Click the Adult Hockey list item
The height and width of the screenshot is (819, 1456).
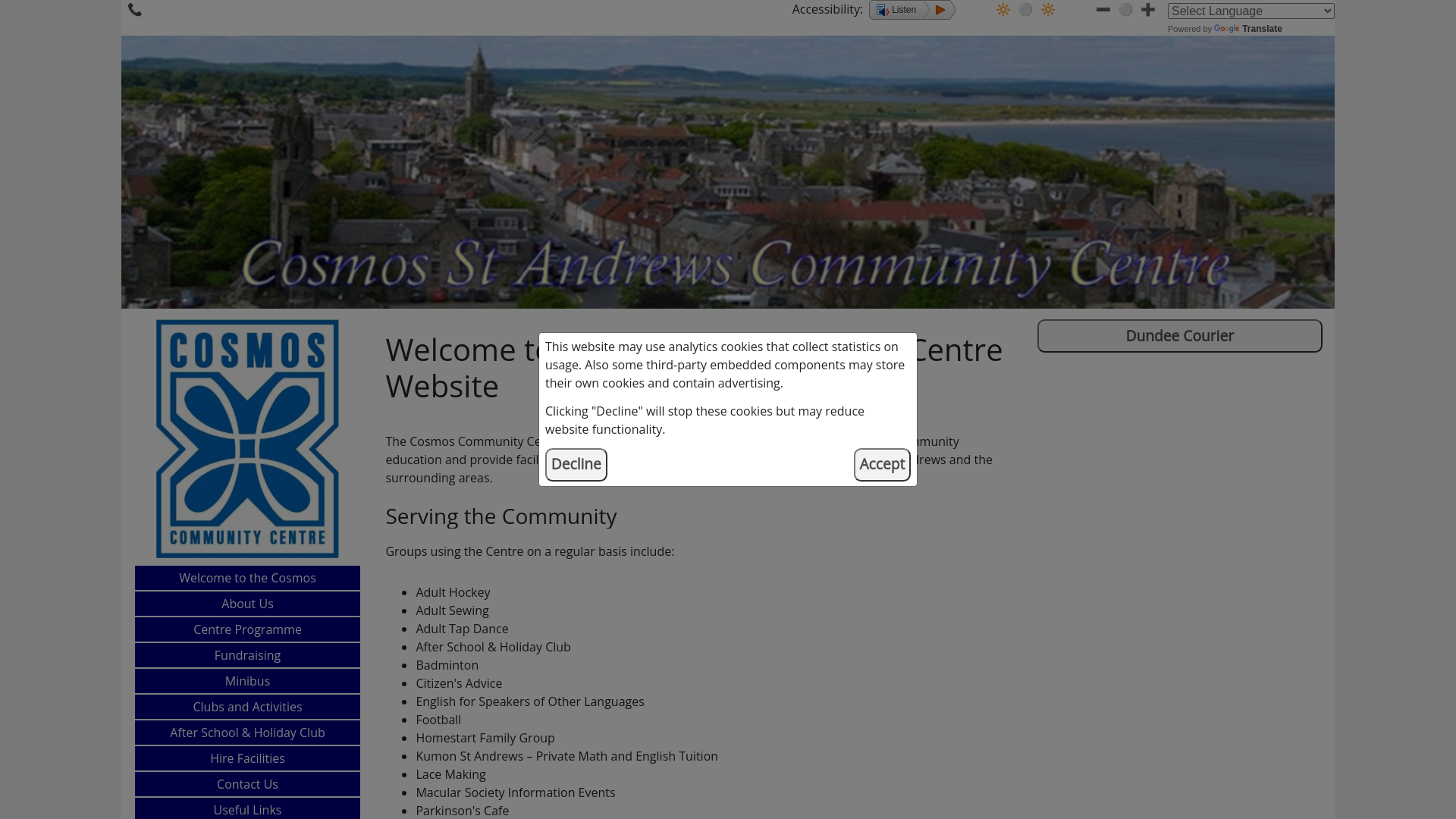[x=453, y=592]
